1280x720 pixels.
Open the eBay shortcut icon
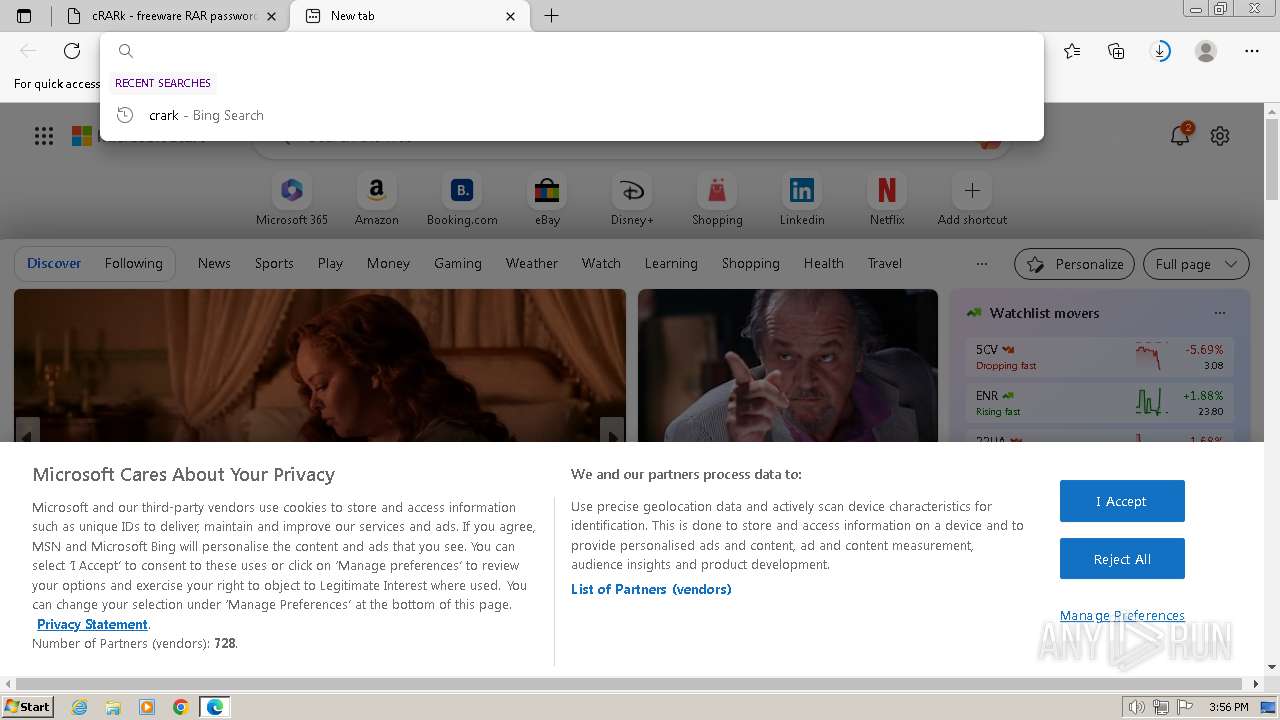click(547, 190)
